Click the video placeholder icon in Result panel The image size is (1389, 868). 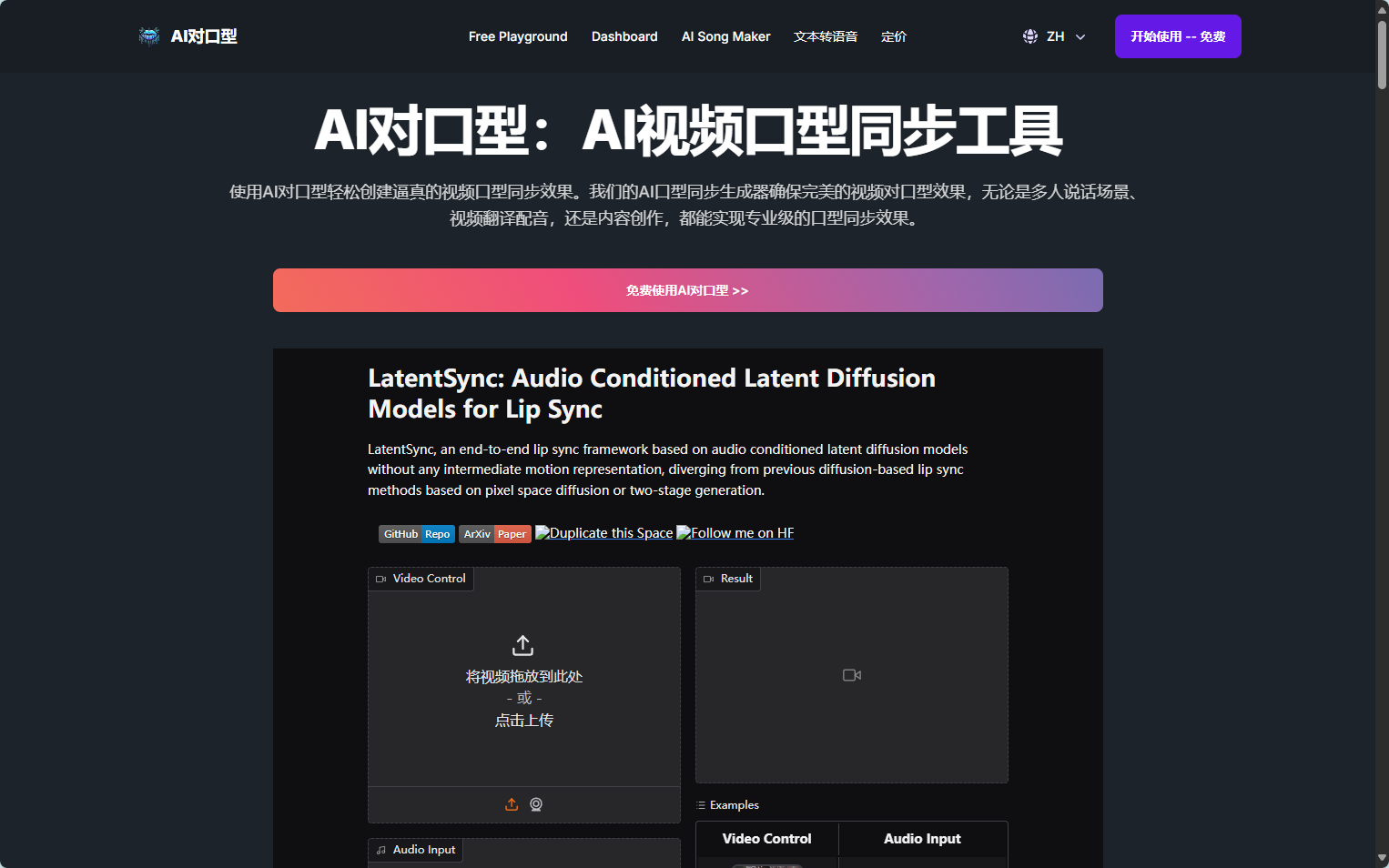(852, 675)
